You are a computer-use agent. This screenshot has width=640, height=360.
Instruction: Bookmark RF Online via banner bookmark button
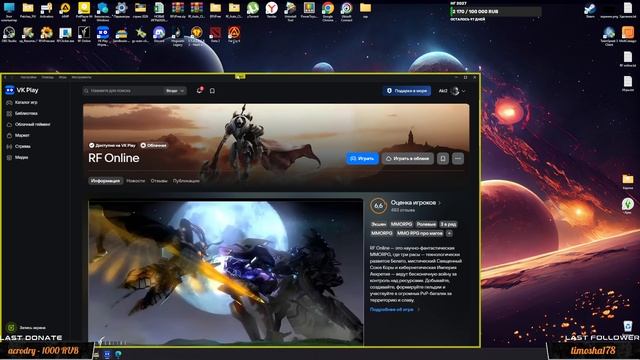click(443, 158)
